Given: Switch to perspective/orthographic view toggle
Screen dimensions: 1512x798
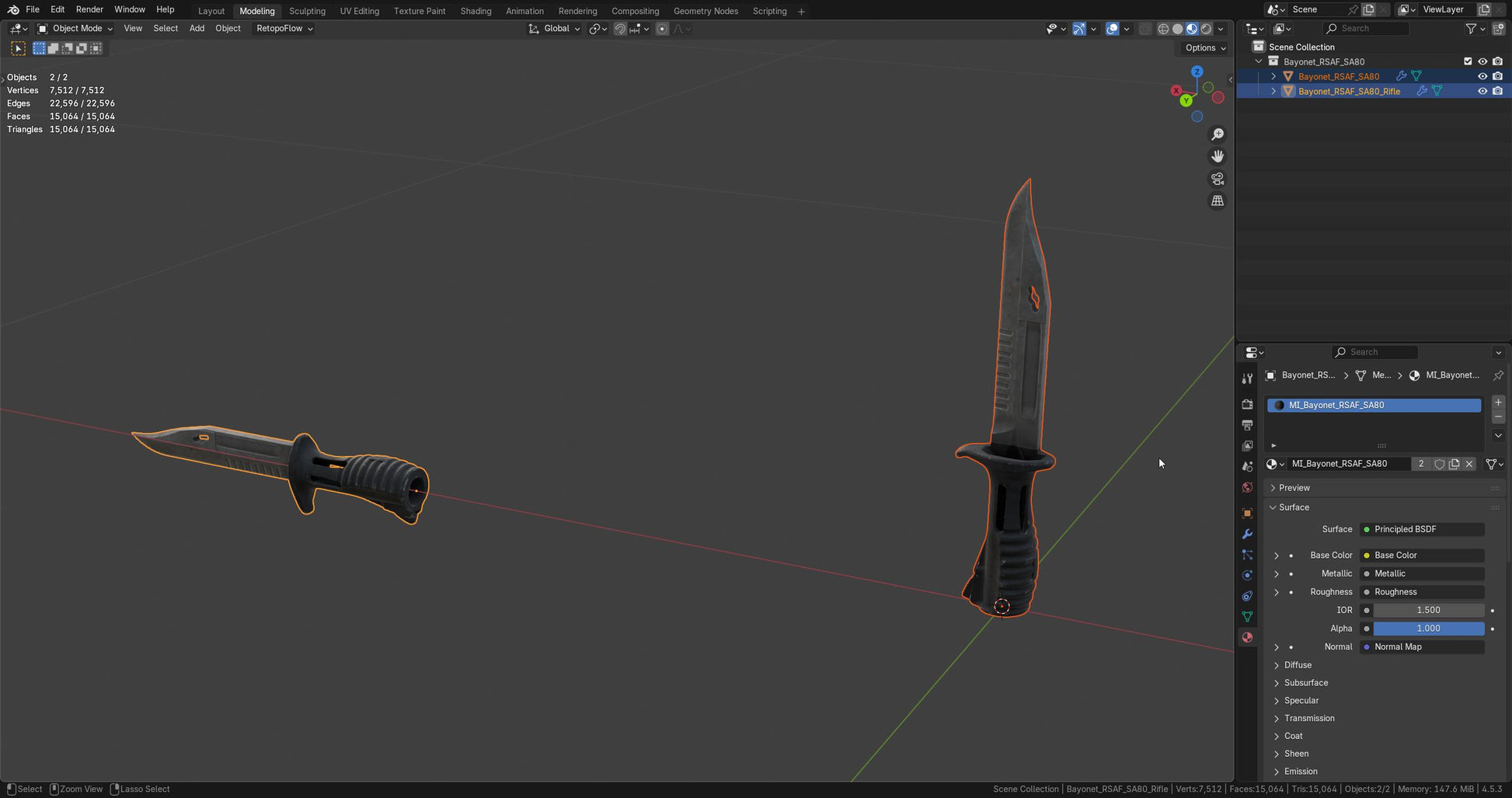Looking at the screenshot, I should (1218, 200).
